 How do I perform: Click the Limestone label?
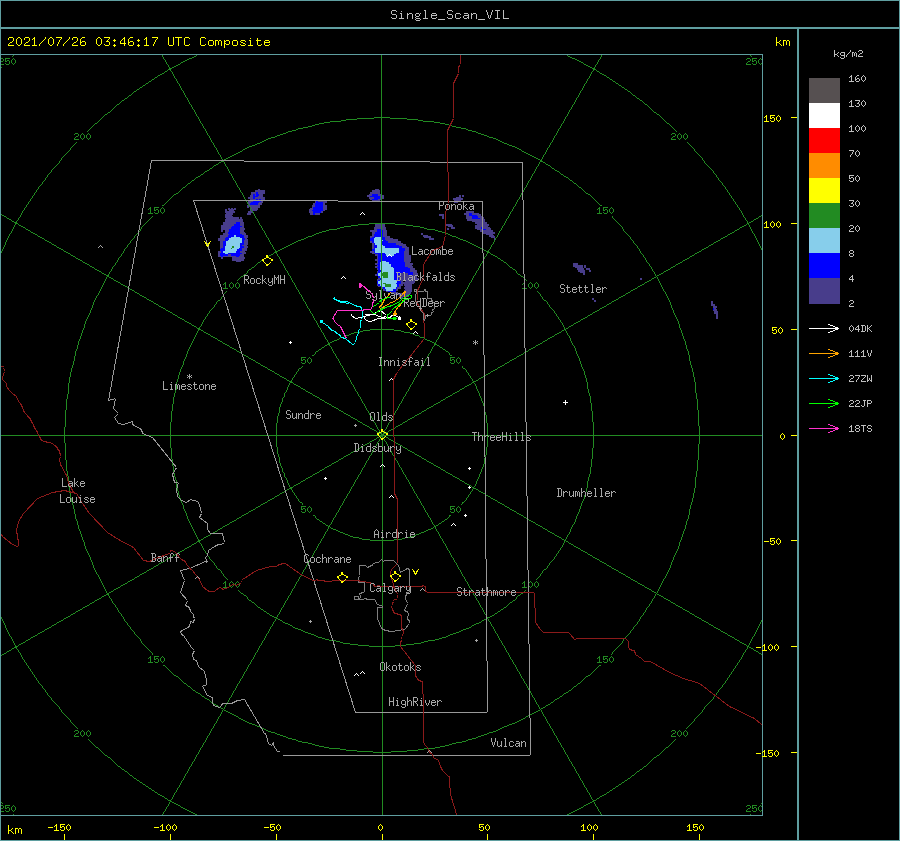[x=189, y=386]
